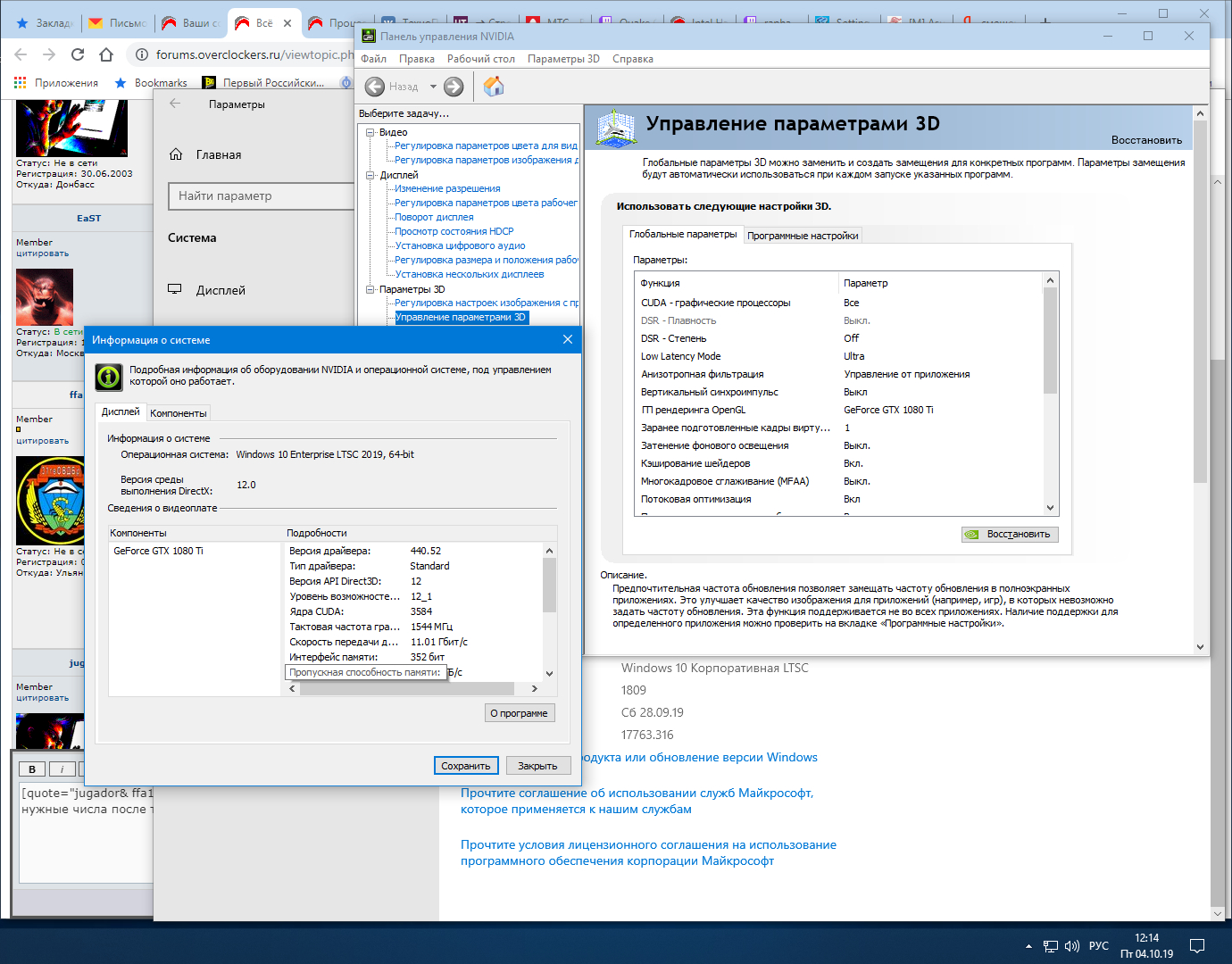Open the Рабочий стол menu
This screenshot has width=1232, height=964.
[481, 59]
